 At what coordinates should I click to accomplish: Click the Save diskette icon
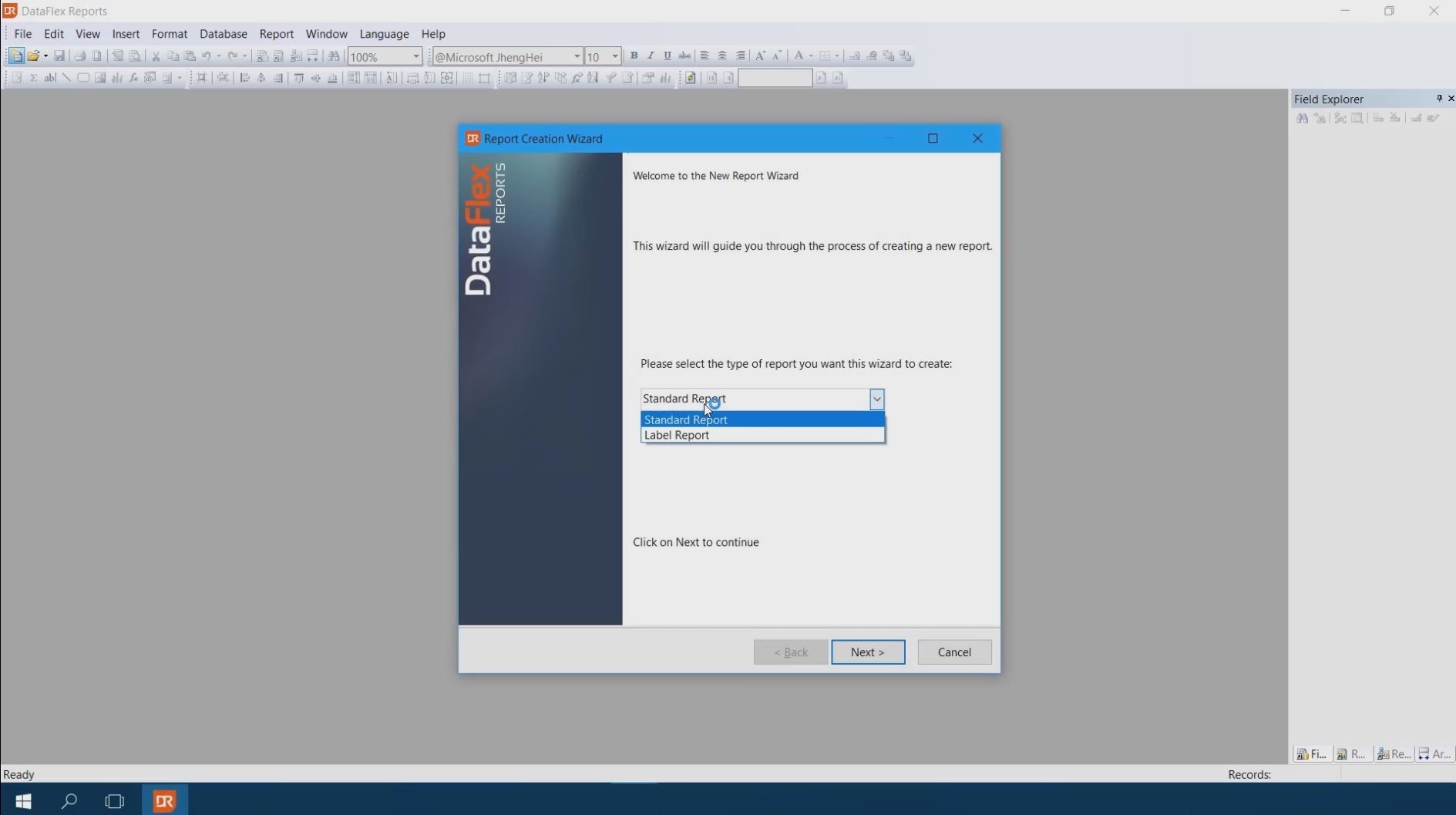pos(59,56)
